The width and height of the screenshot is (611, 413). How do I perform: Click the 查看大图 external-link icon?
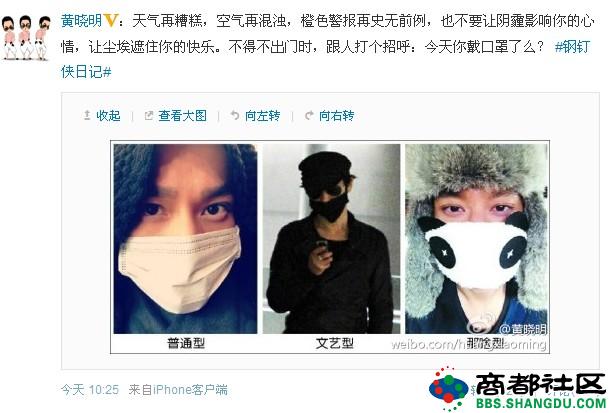148,115
